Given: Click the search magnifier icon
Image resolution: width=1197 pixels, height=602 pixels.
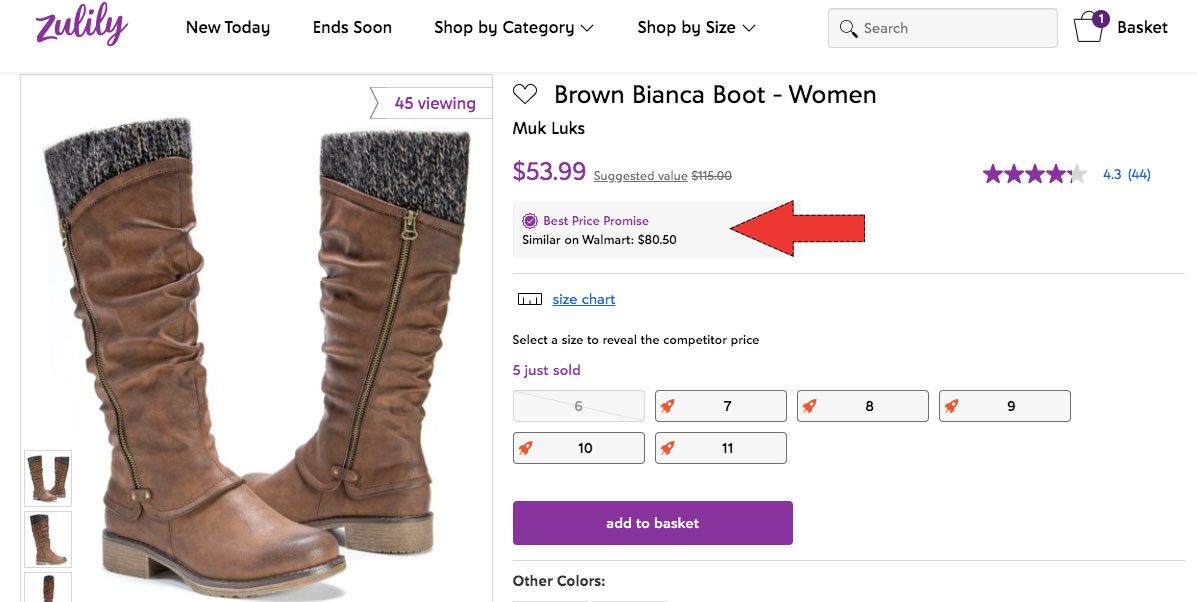Looking at the screenshot, I should click(849, 28).
